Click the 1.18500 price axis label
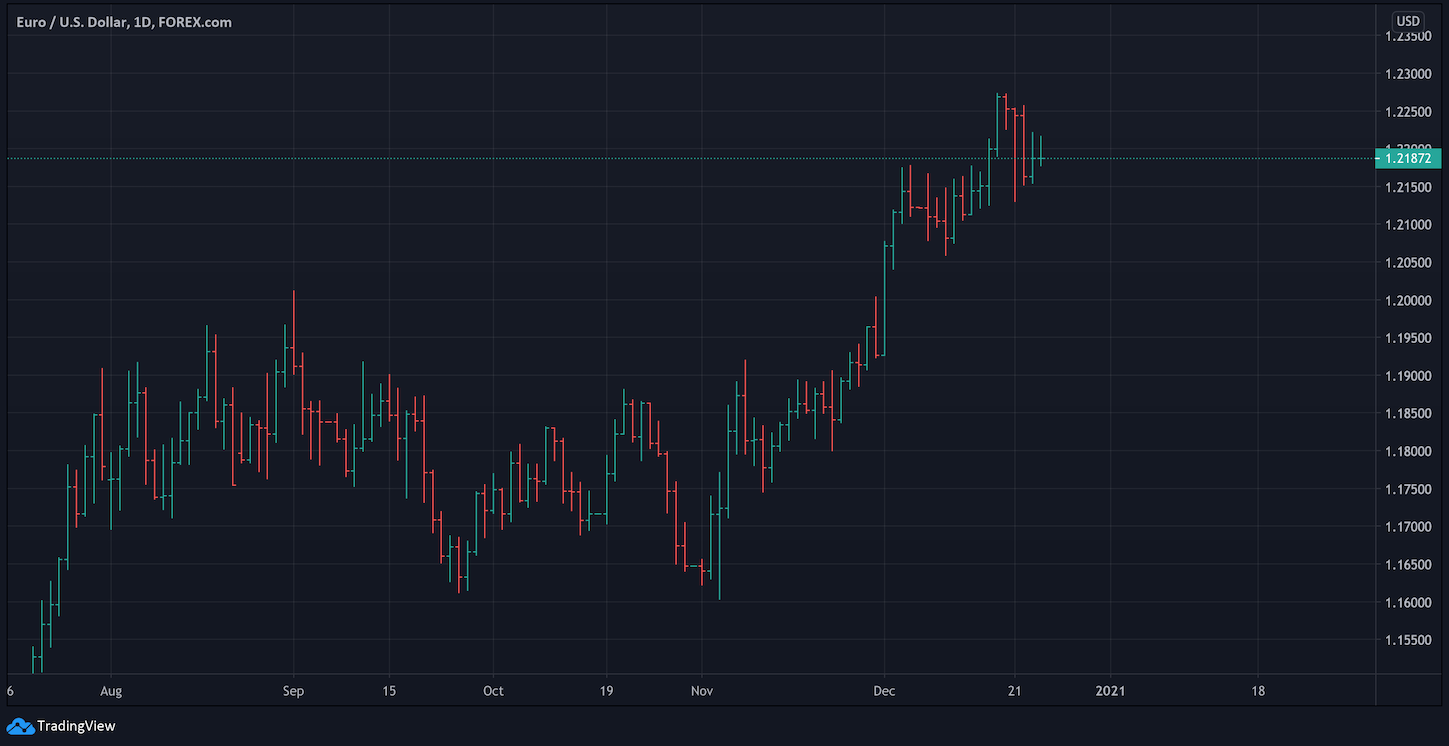1449x746 pixels. (x=1408, y=414)
